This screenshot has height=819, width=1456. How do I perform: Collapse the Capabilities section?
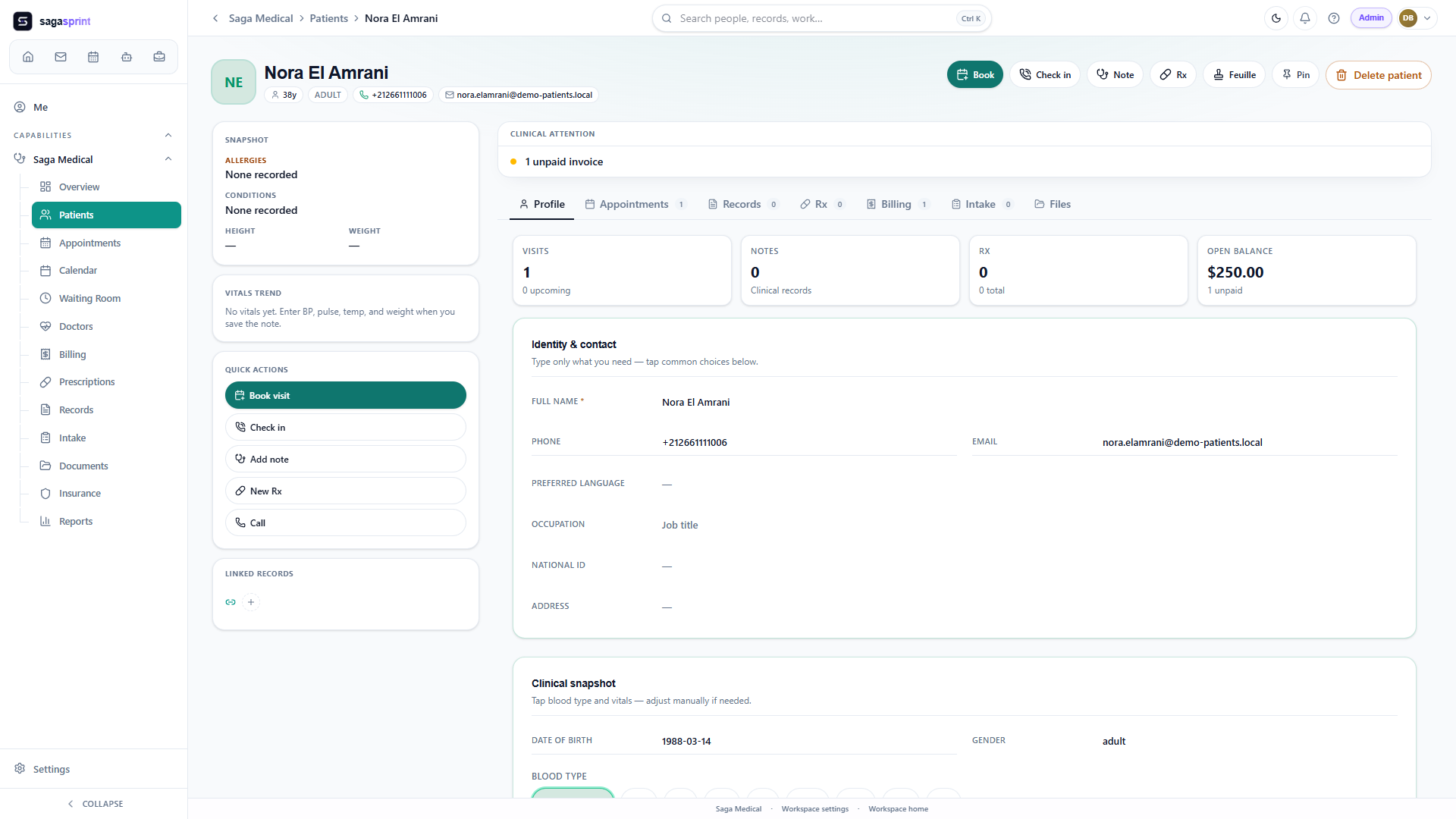point(168,135)
